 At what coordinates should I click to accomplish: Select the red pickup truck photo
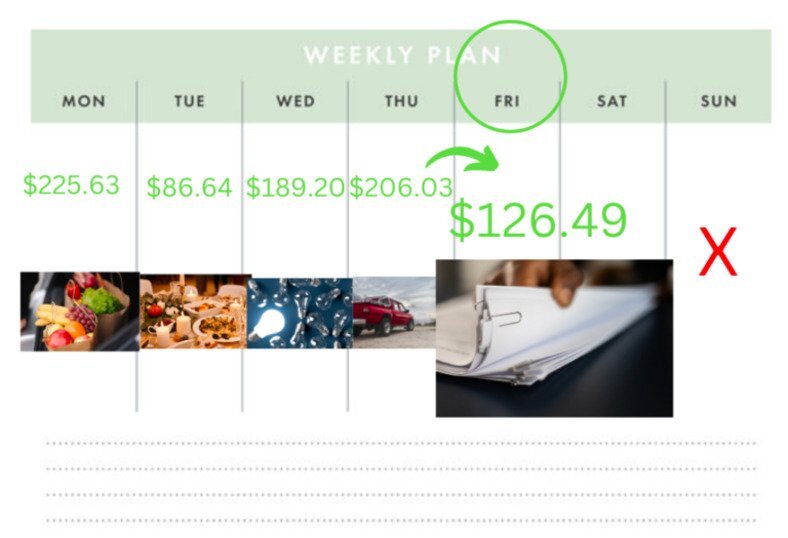click(x=395, y=312)
